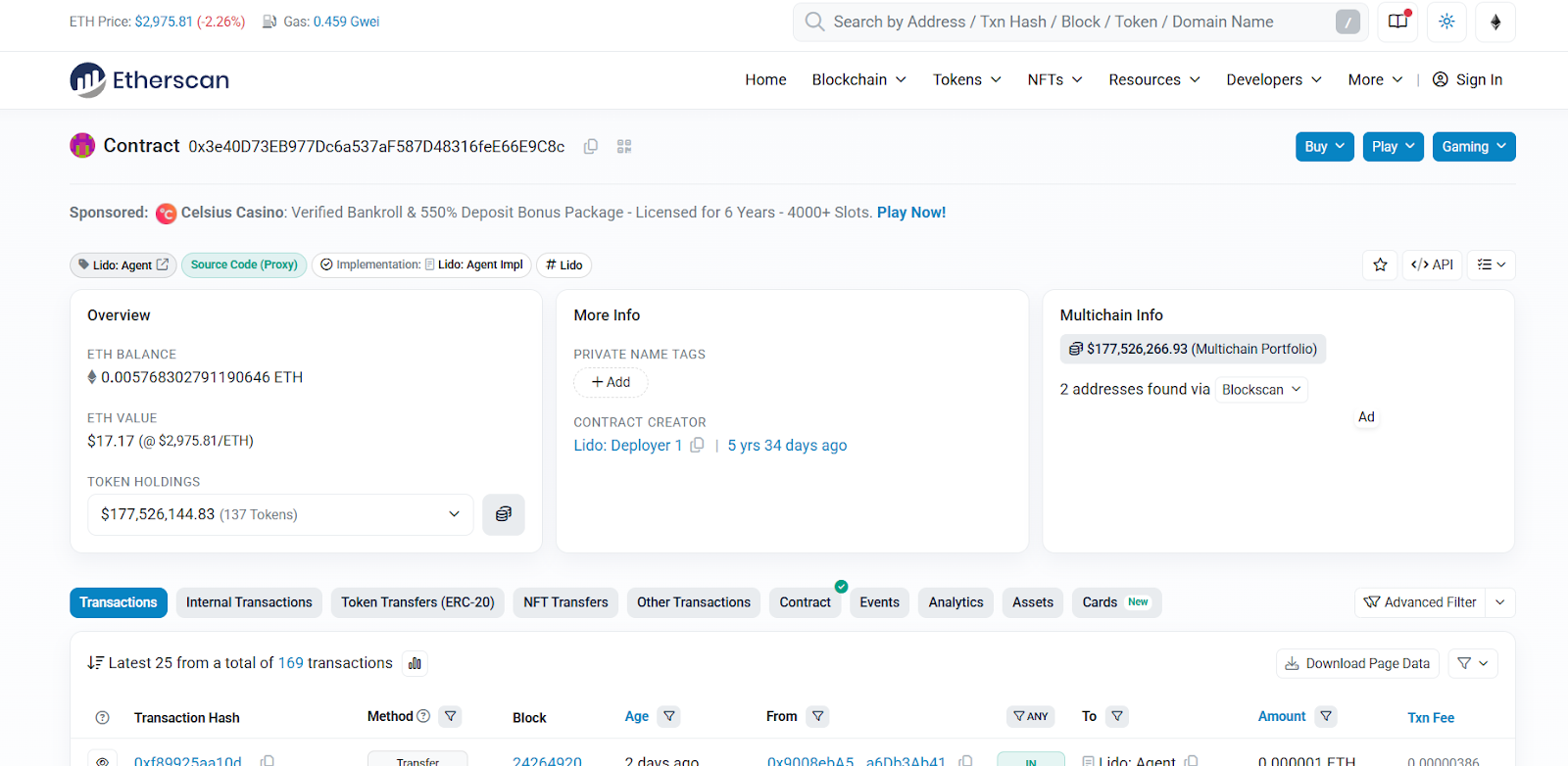Follow the Play Now! sponsored link

point(911,213)
